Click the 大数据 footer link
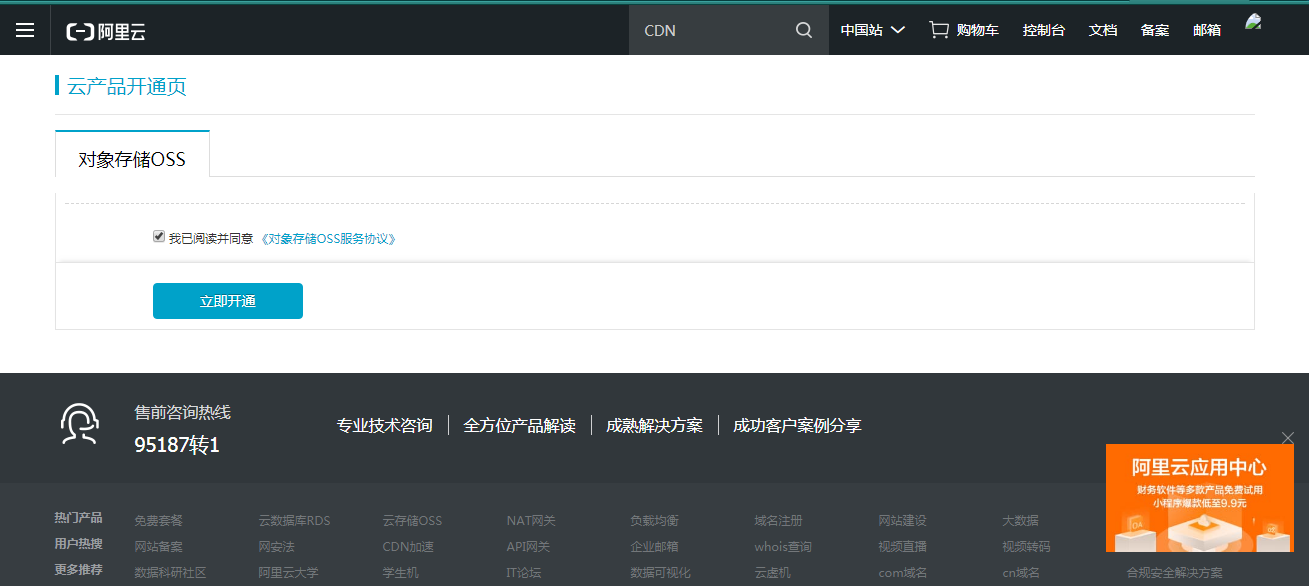Image resolution: width=1309 pixels, height=586 pixels. pyautogui.click(x=1021, y=521)
